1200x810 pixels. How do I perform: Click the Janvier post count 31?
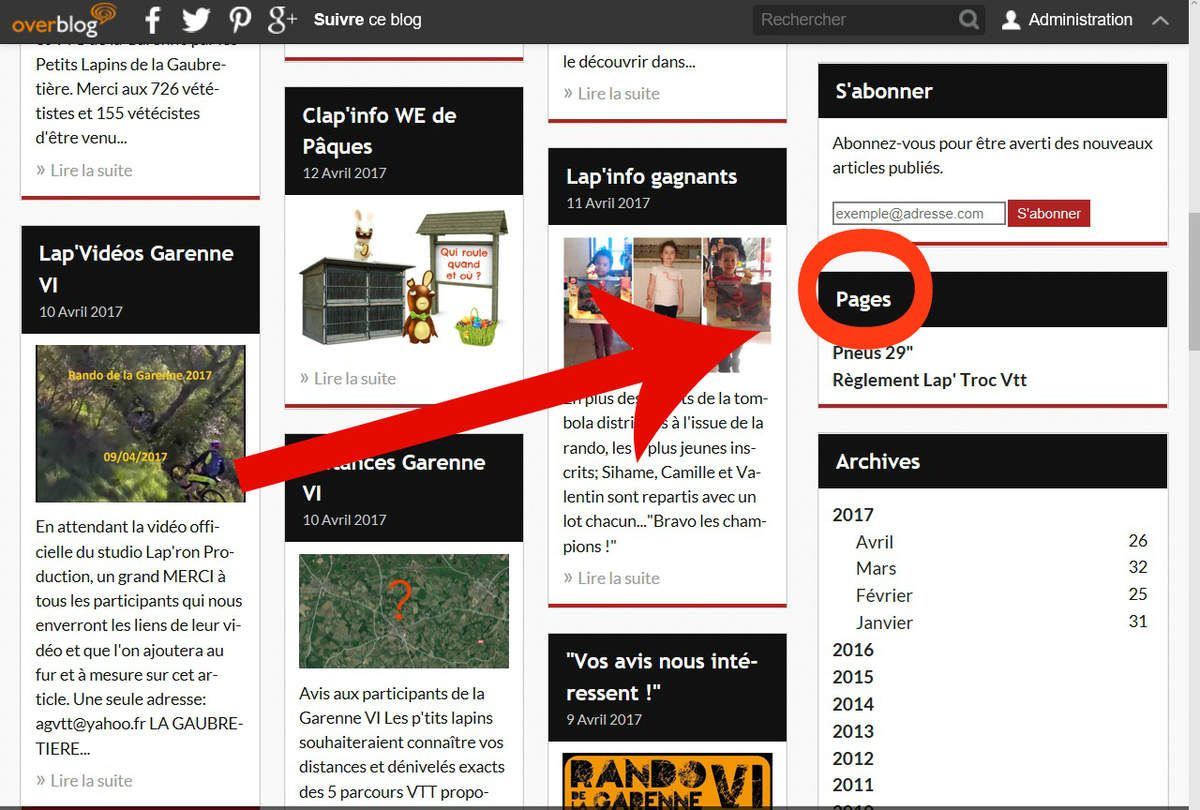[x=1138, y=621]
